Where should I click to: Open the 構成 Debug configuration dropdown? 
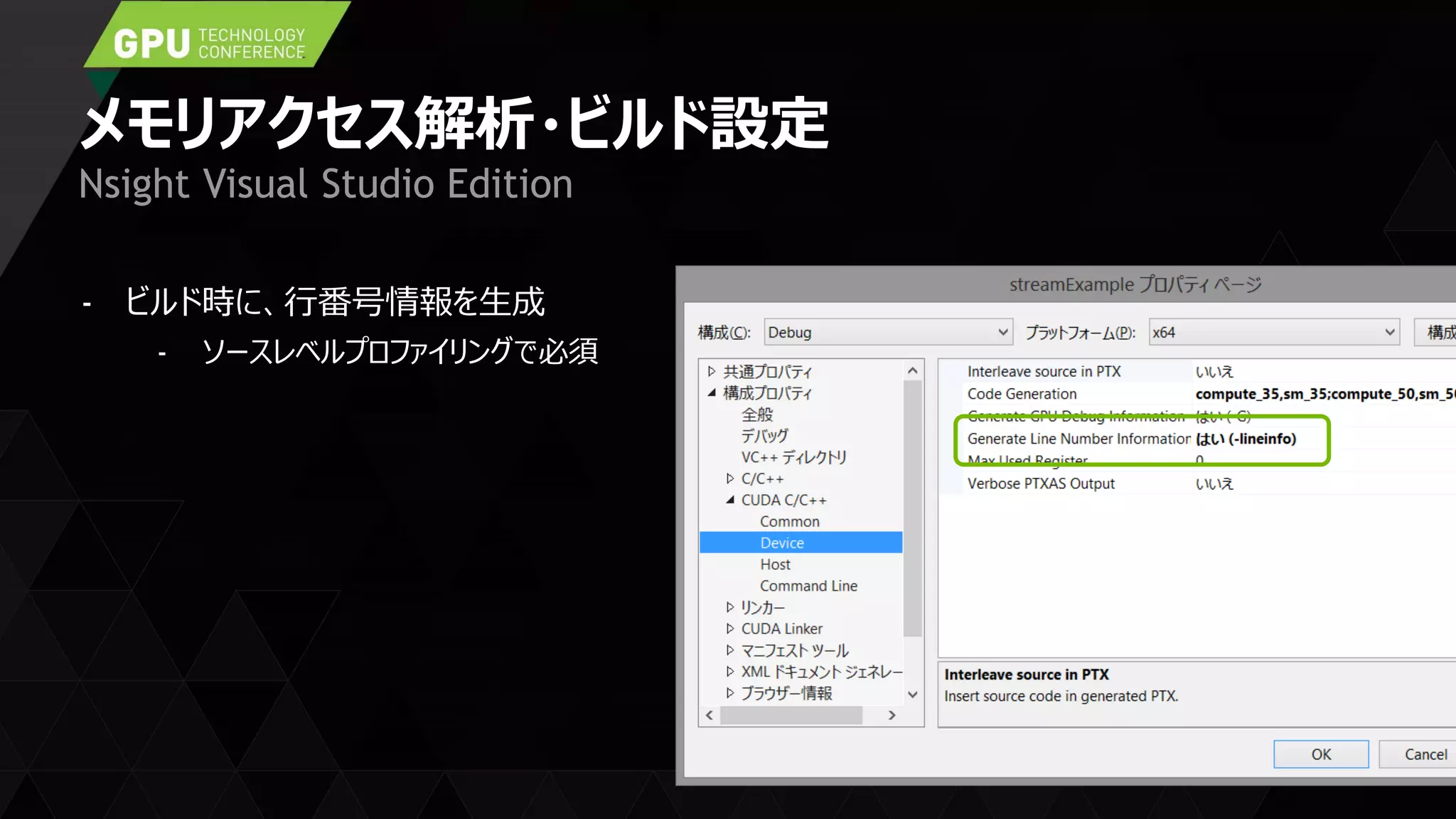point(1002,332)
